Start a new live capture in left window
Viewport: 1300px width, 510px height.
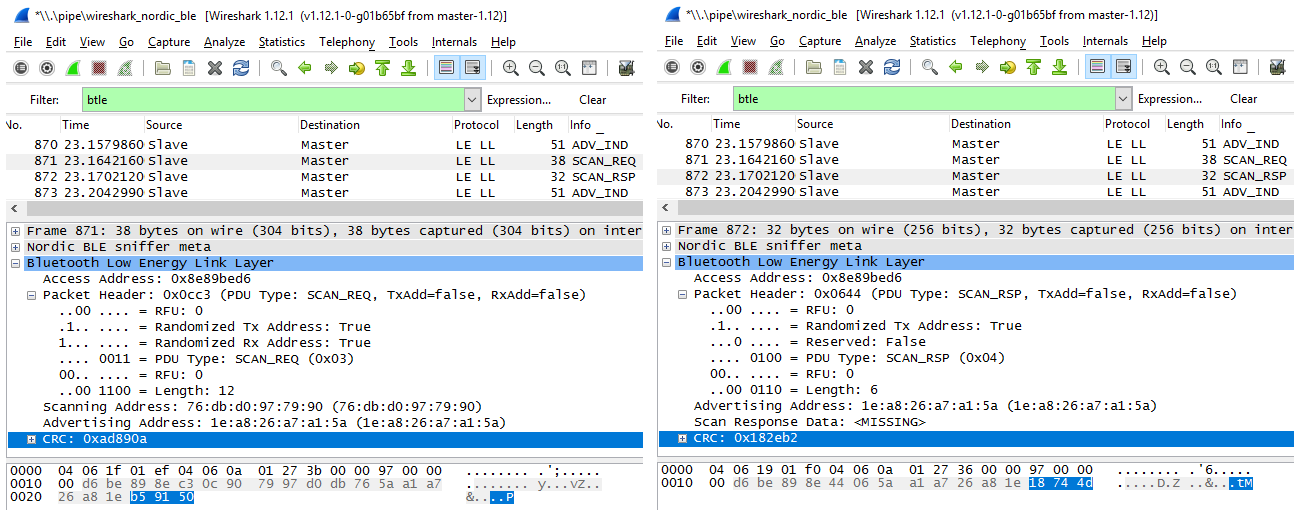73,68
